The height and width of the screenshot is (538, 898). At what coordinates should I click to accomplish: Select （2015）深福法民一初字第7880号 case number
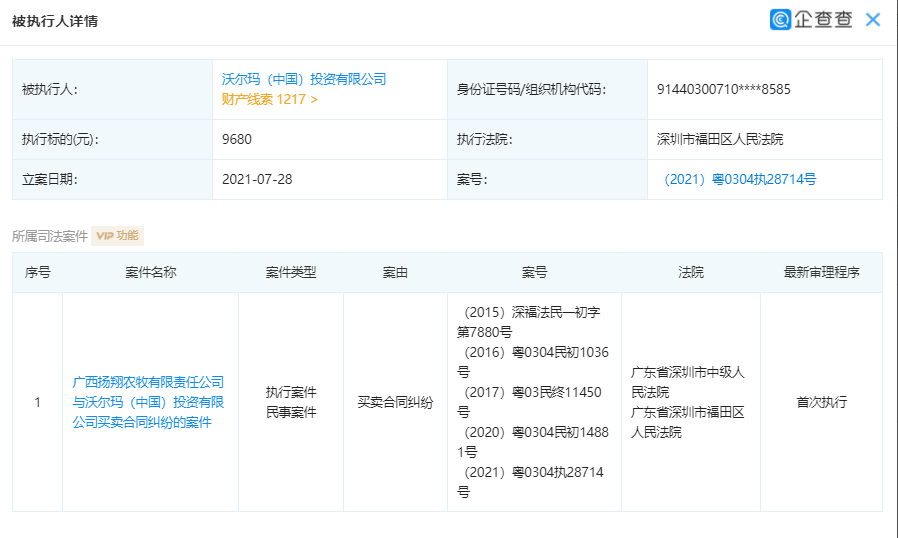coord(529,322)
